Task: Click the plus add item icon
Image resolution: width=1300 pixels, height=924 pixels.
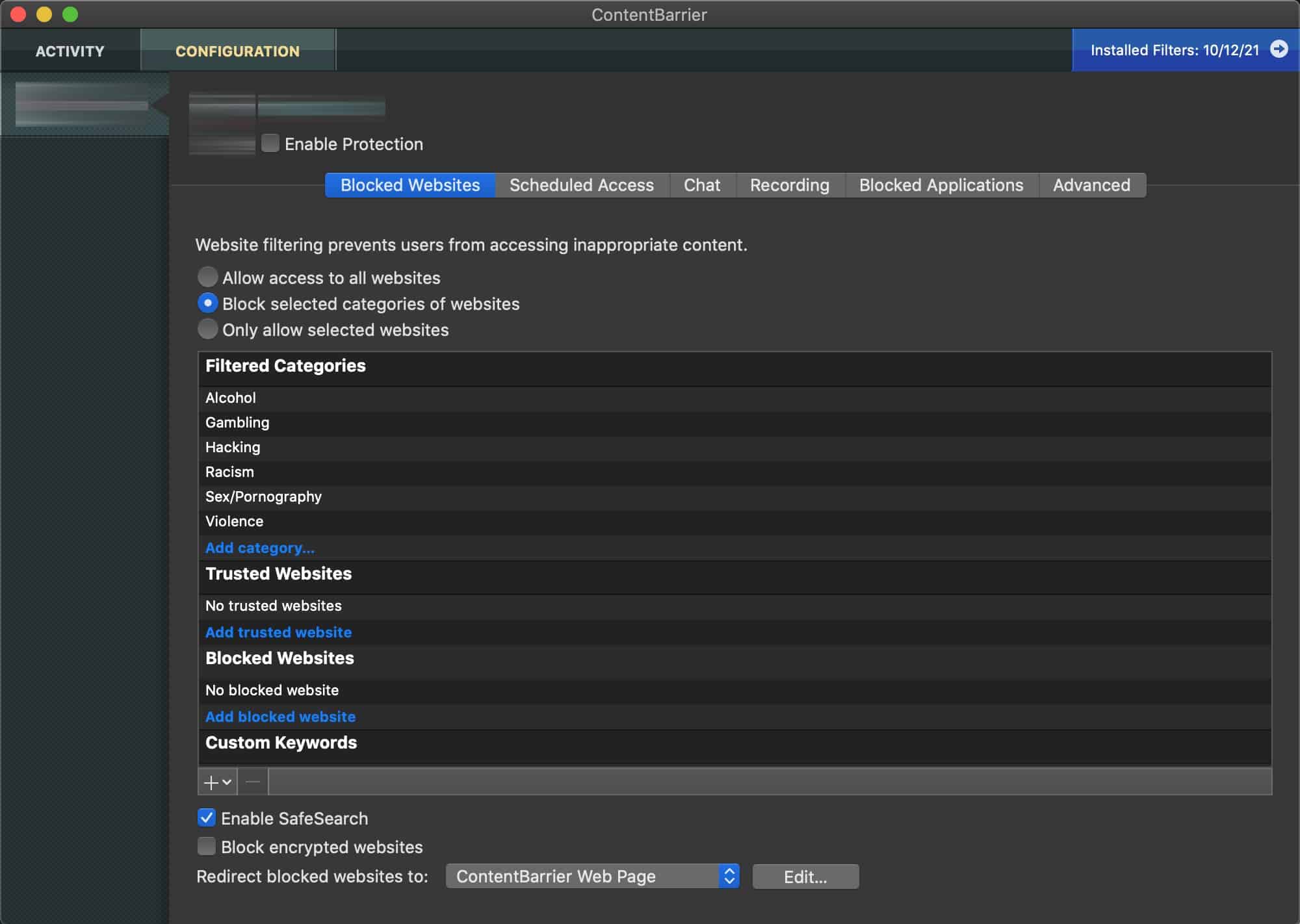Action: pyautogui.click(x=211, y=782)
